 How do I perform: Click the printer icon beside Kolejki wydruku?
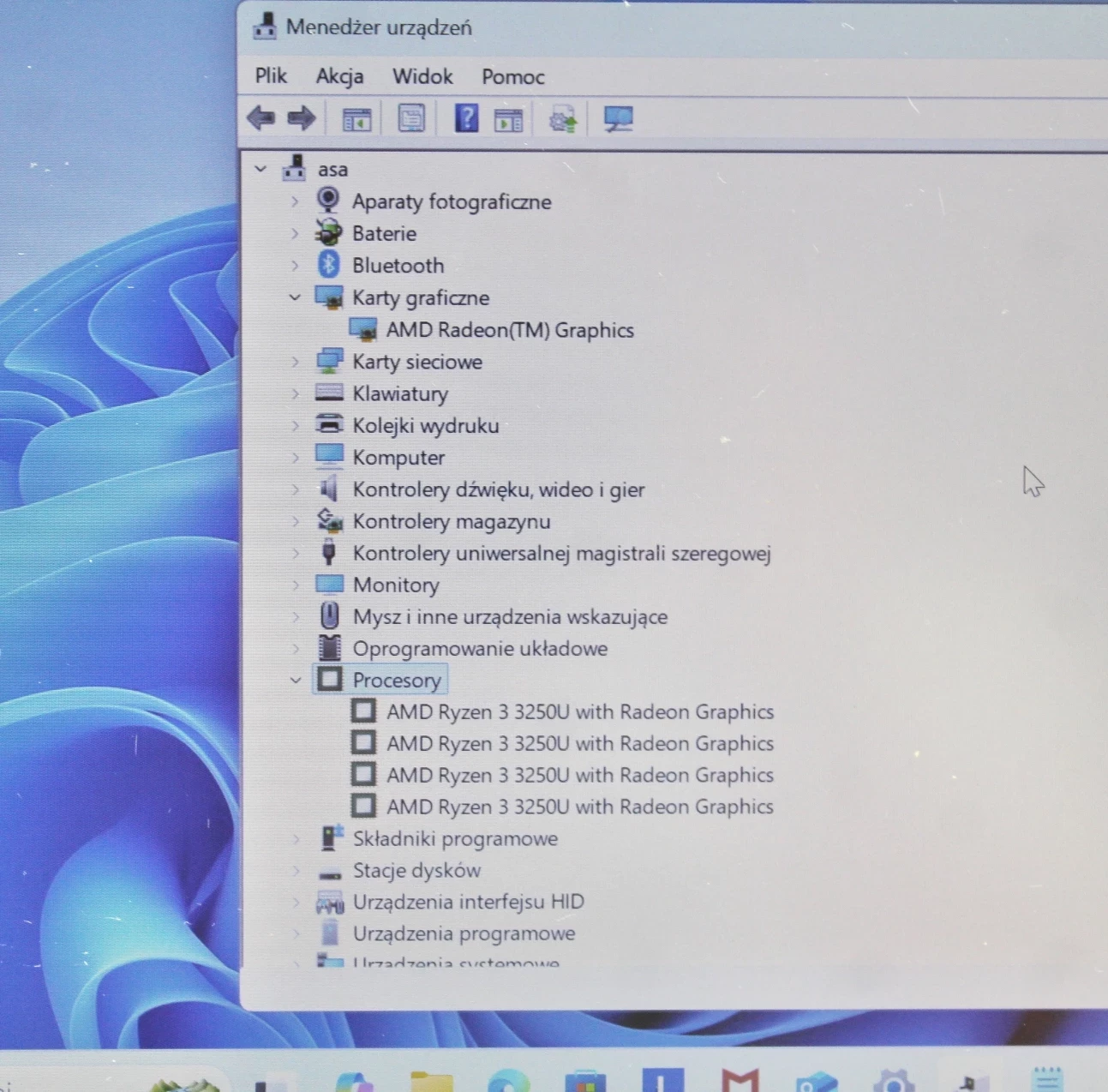pos(329,423)
